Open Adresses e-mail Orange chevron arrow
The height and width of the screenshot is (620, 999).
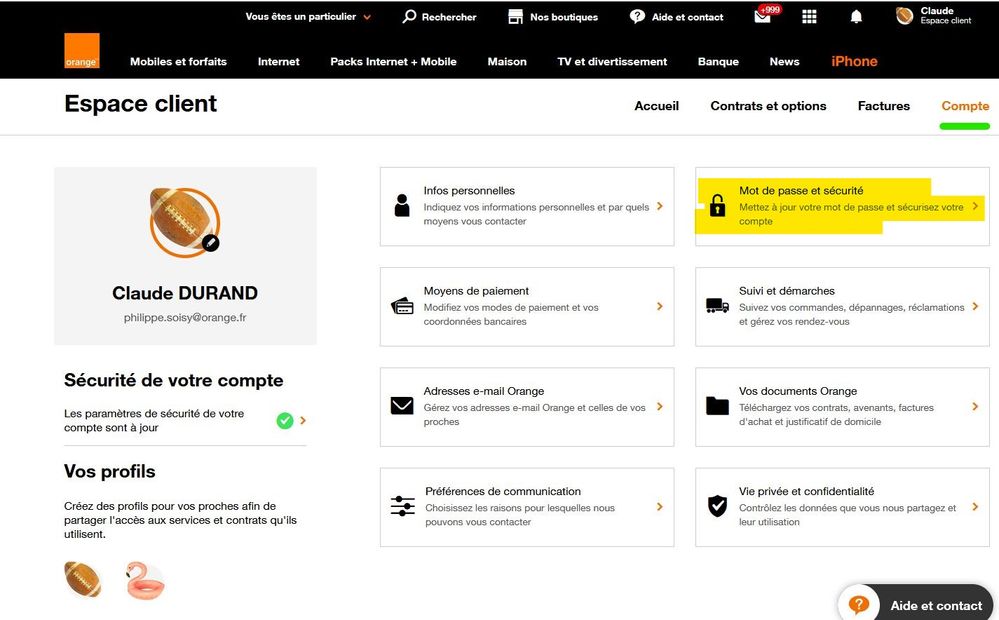[660, 407]
